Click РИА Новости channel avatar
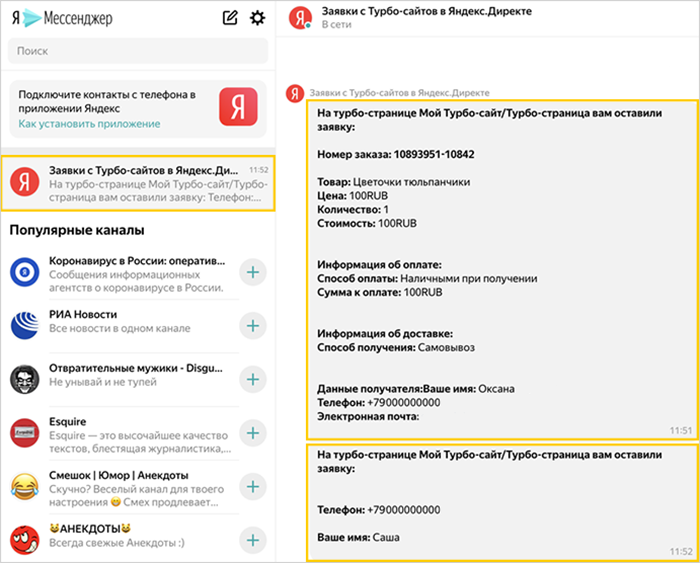Screen dimensions: 700x563 [x=24, y=326]
